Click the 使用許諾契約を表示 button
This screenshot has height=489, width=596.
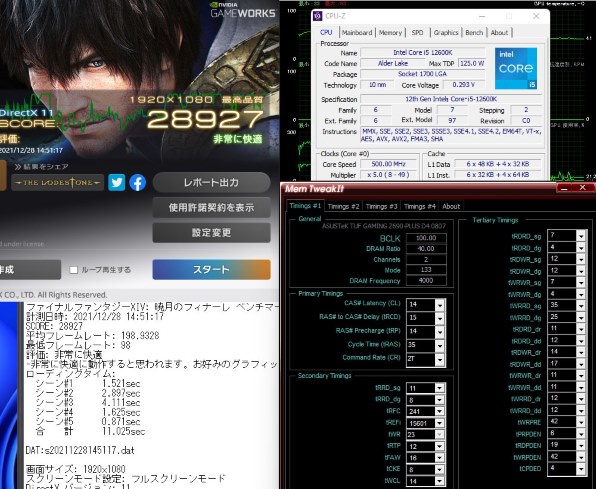(211, 208)
